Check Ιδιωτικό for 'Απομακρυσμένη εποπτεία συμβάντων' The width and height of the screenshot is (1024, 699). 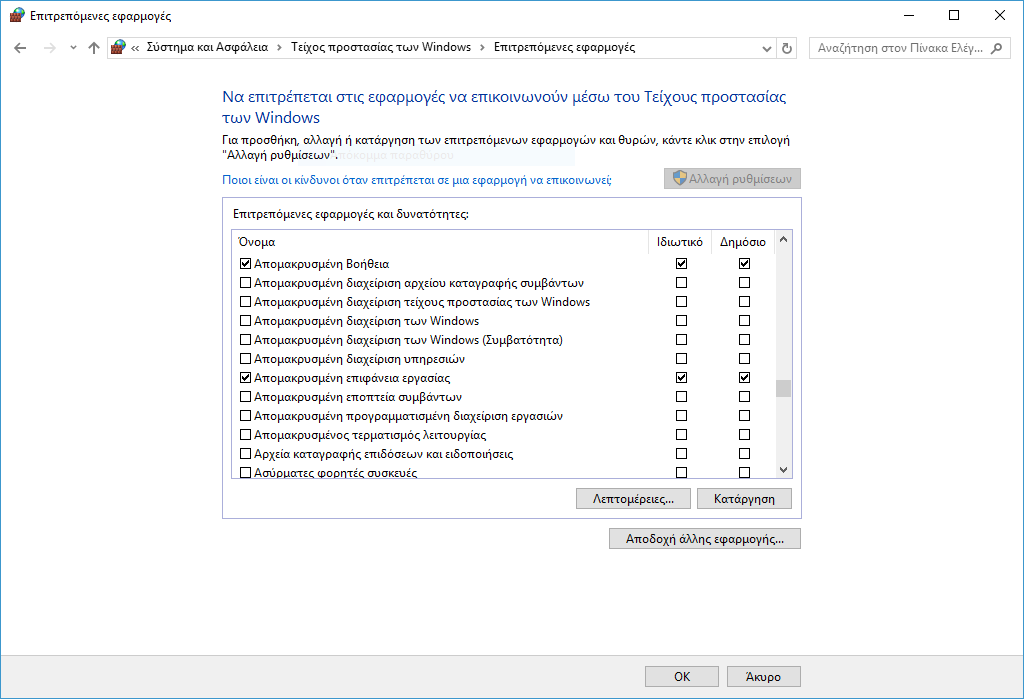[681, 397]
